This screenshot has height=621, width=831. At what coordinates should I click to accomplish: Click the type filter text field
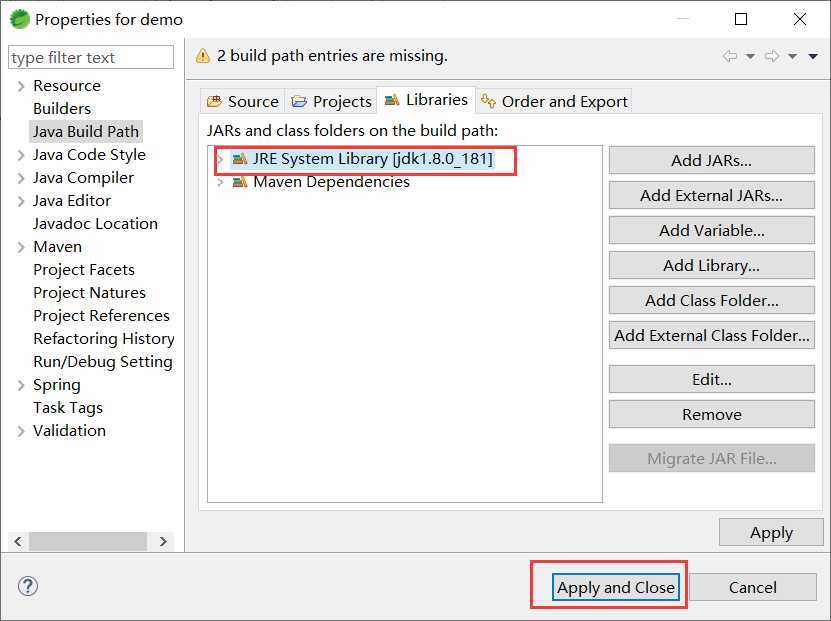pyautogui.click(x=91, y=57)
